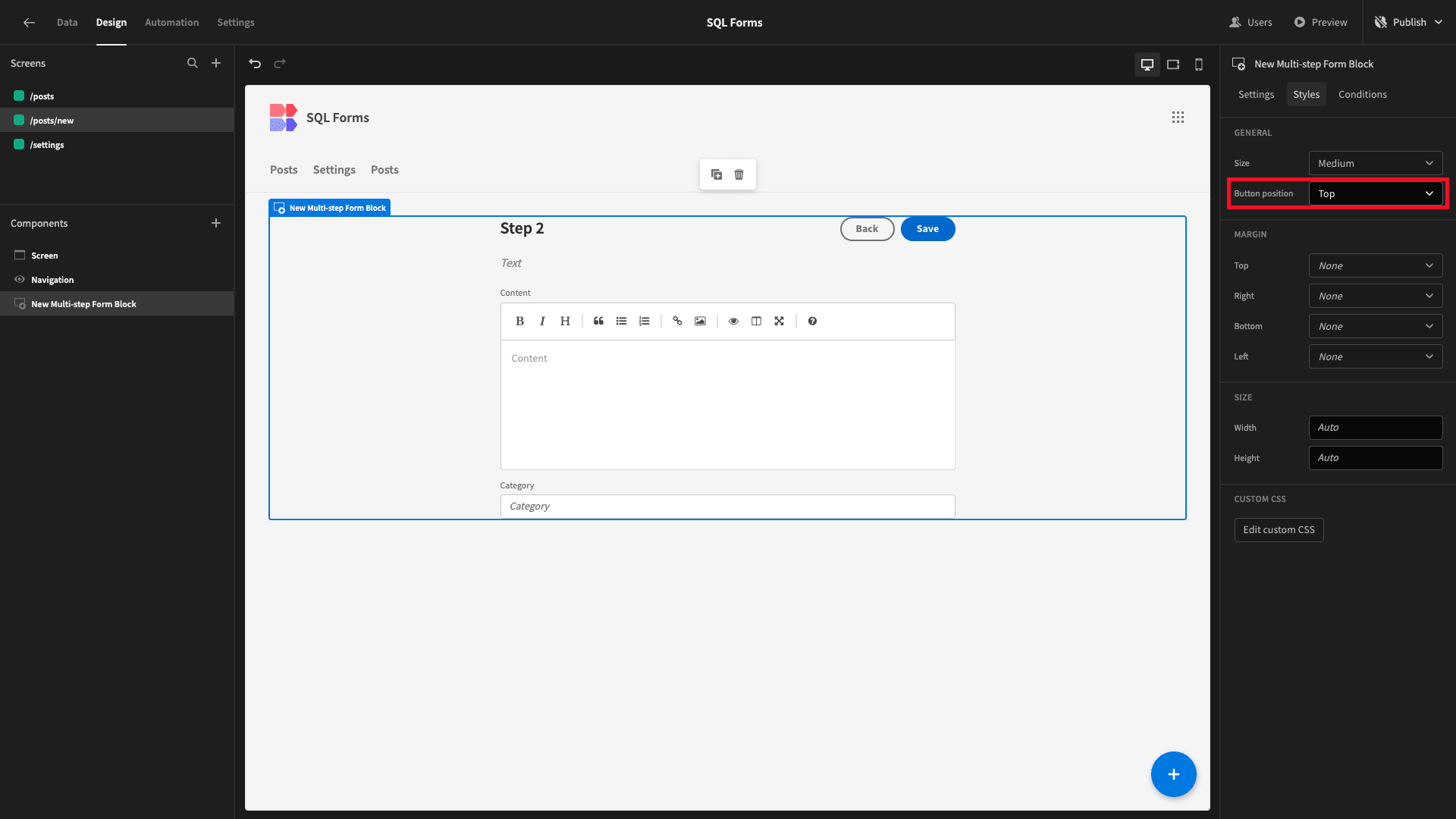1456x819 pixels.
Task: Click the Save button on Step 2
Action: click(927, 228)
